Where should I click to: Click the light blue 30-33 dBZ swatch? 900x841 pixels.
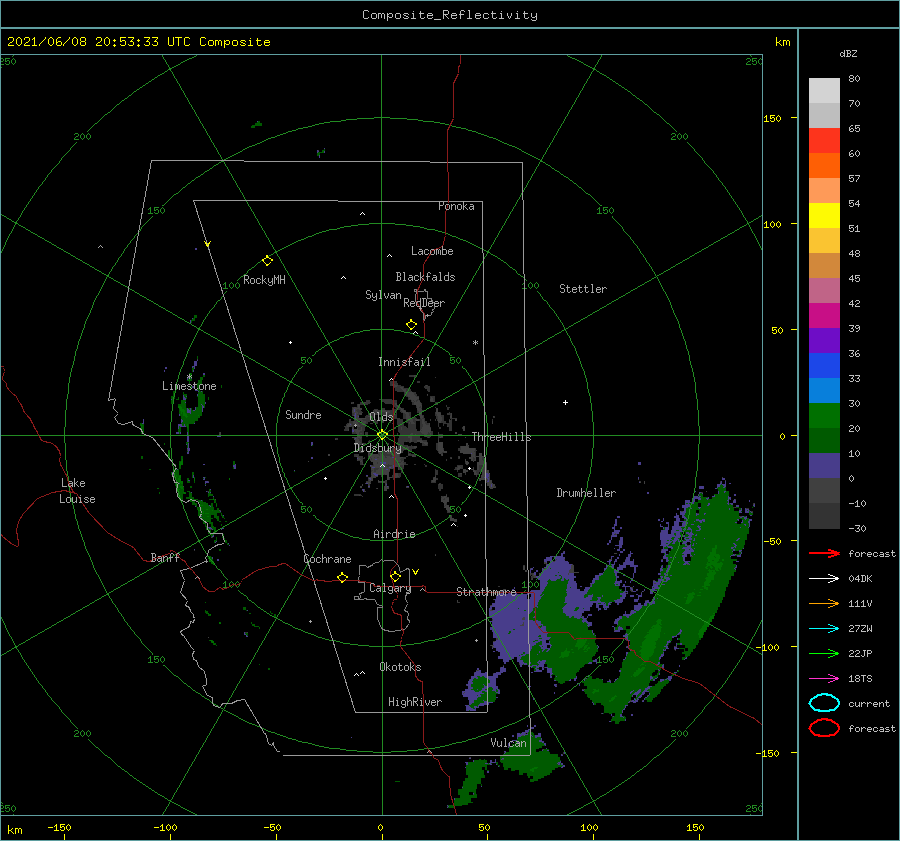coord(824,390)
